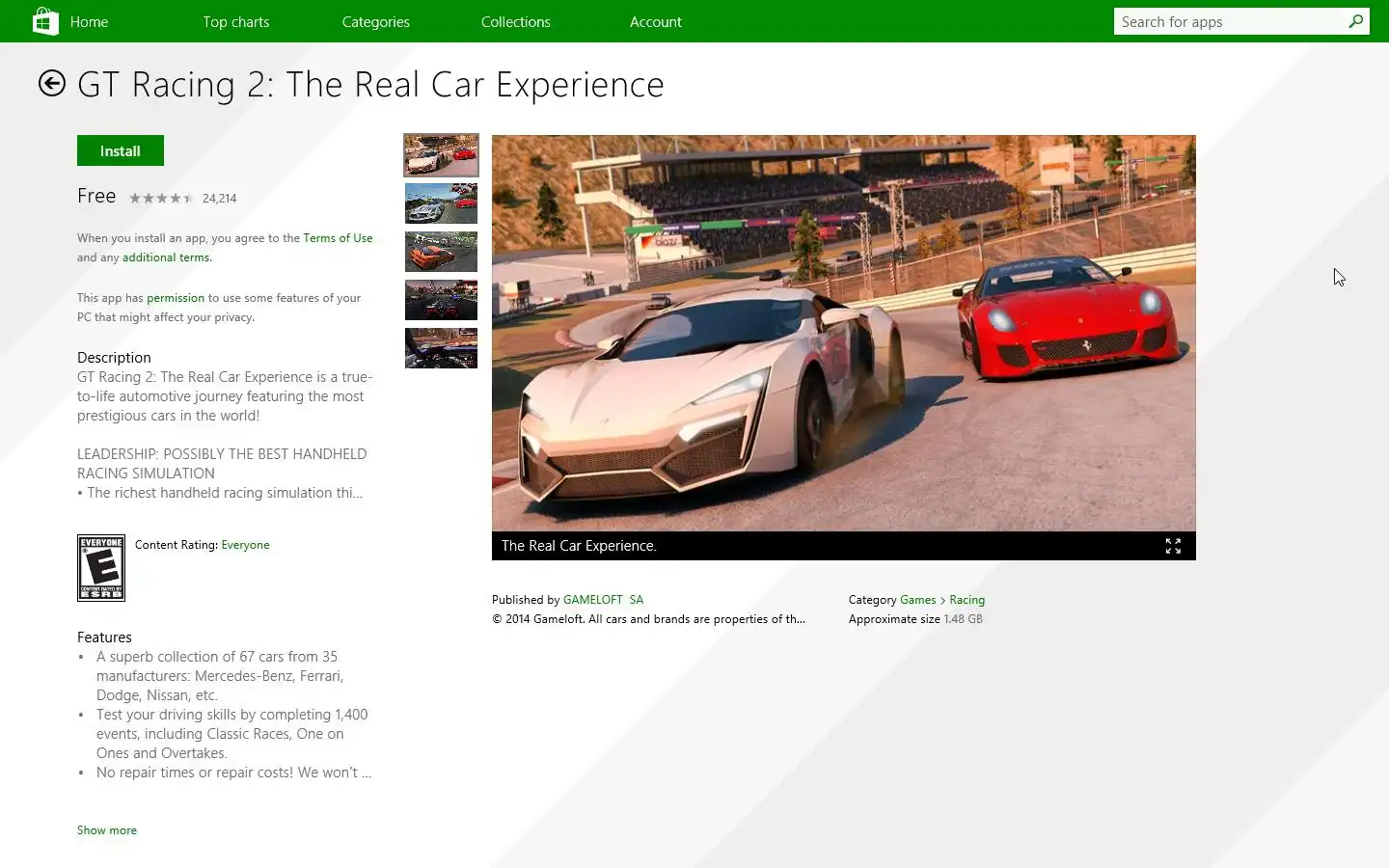
Task: Click the 'Features' heading
Action: click(x=104, y=637)
